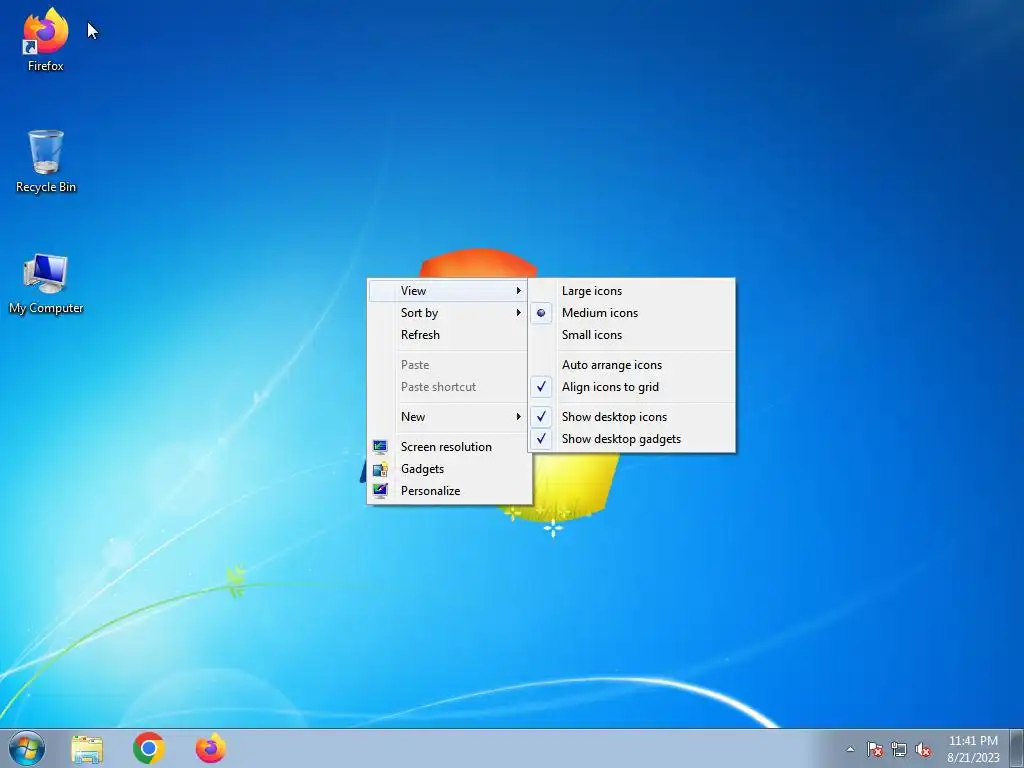
Task: Toggle Align icons to grid
Action: coord(632,387)
